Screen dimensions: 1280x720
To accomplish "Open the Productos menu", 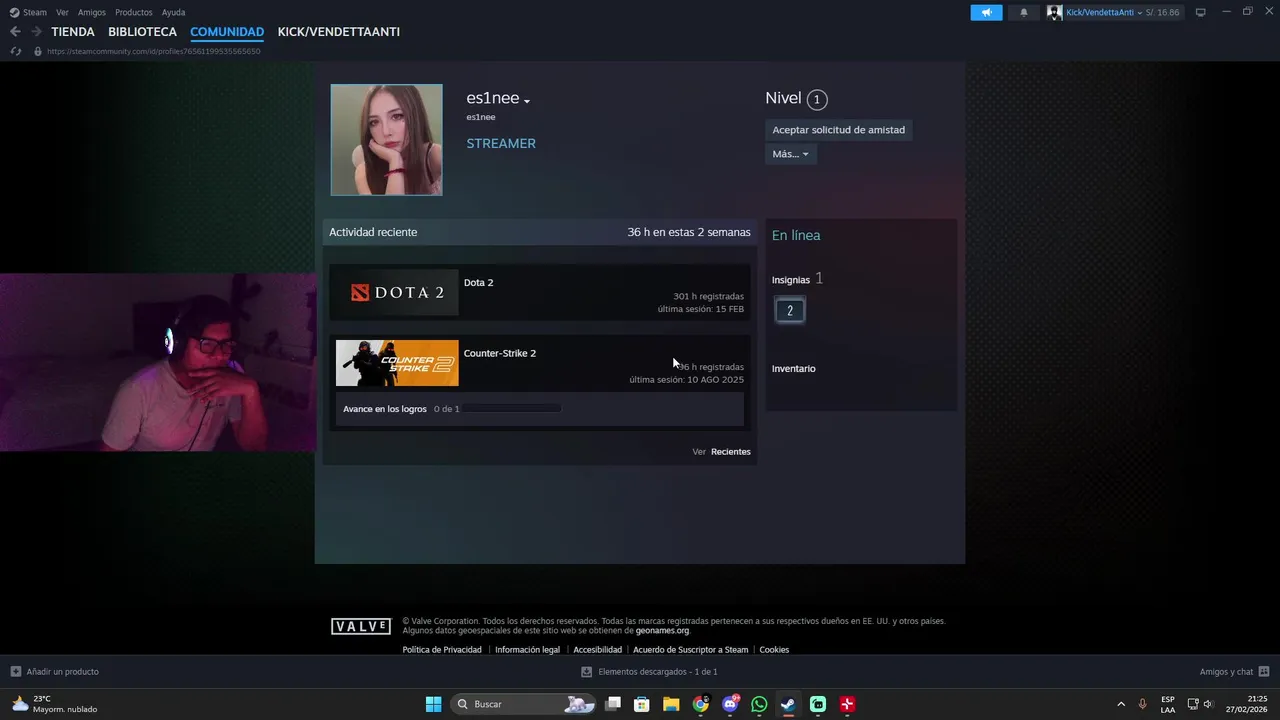I will click(134, 12).
